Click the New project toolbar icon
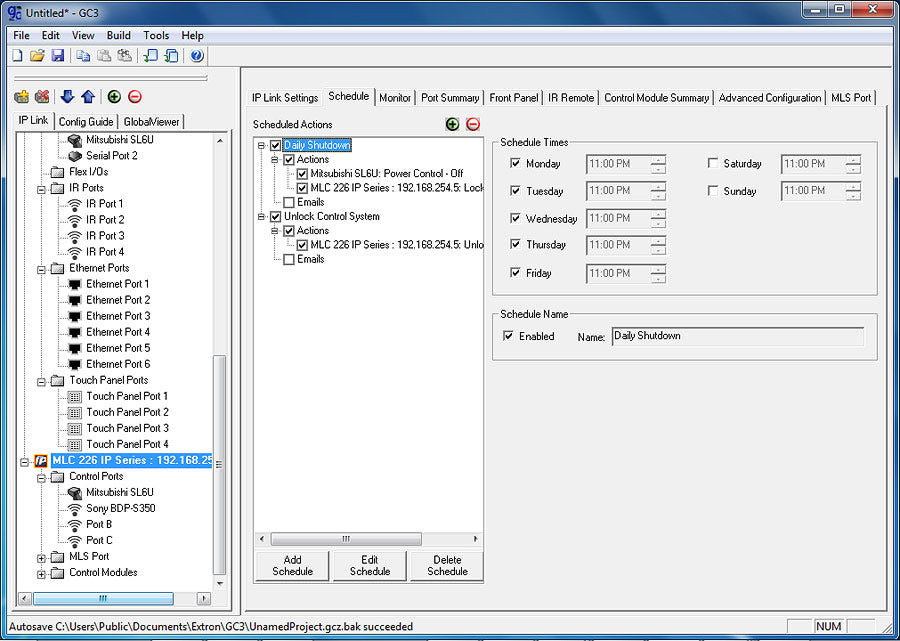Viewport: 900px width, 641px height. (x=18, y=56)
